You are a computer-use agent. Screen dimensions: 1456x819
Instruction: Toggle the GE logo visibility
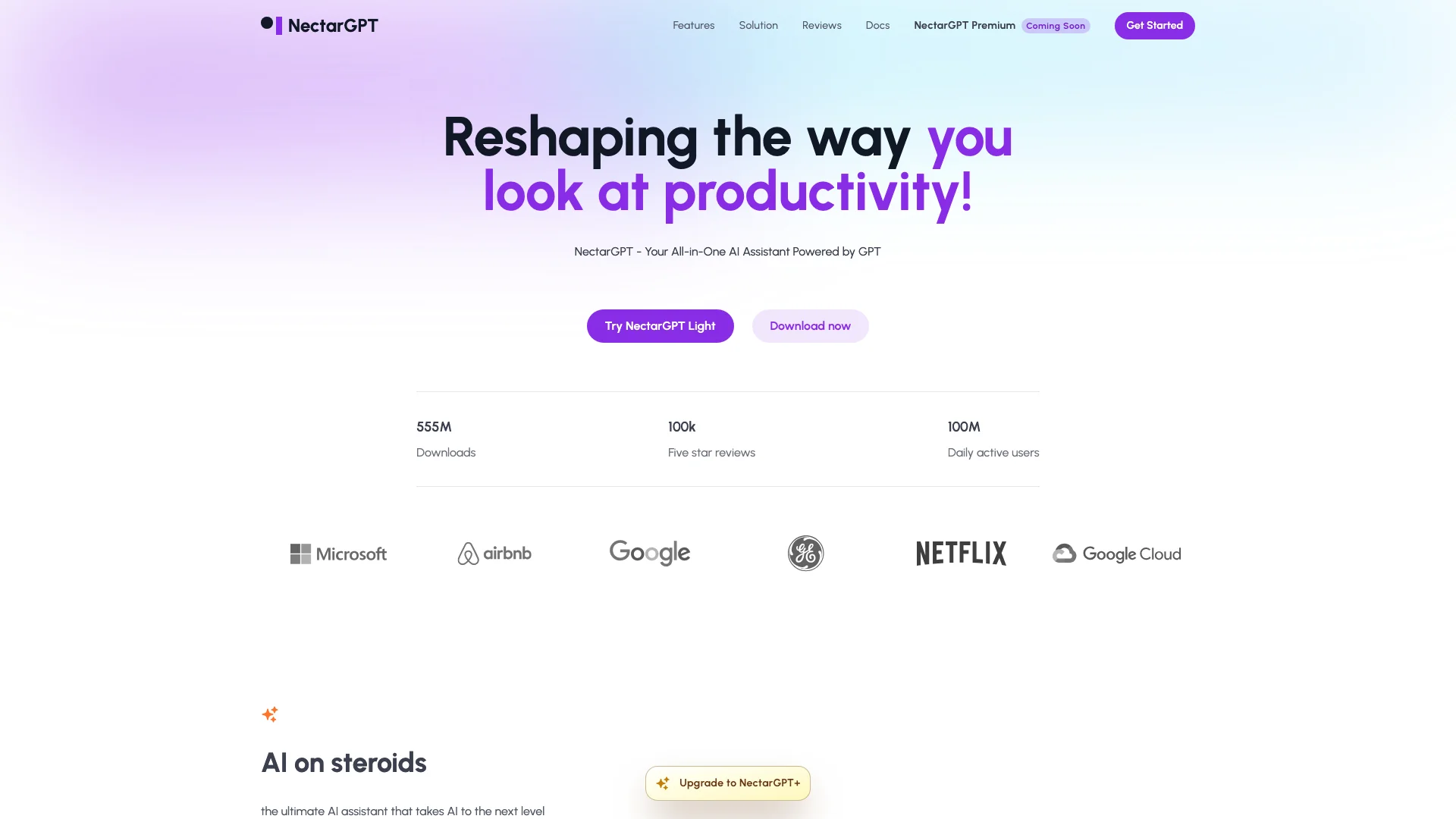[x=806, y=553]
